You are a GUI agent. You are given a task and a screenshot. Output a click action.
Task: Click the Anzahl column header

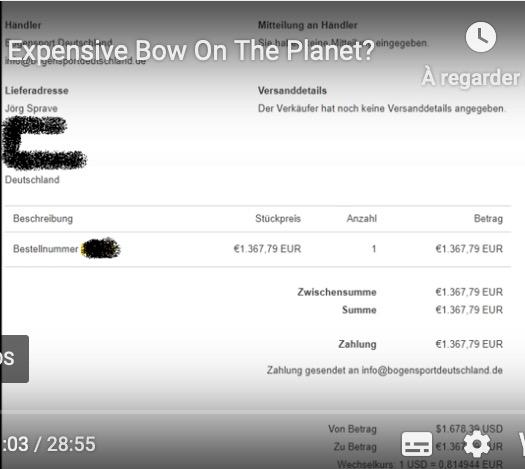click(362, 219)
